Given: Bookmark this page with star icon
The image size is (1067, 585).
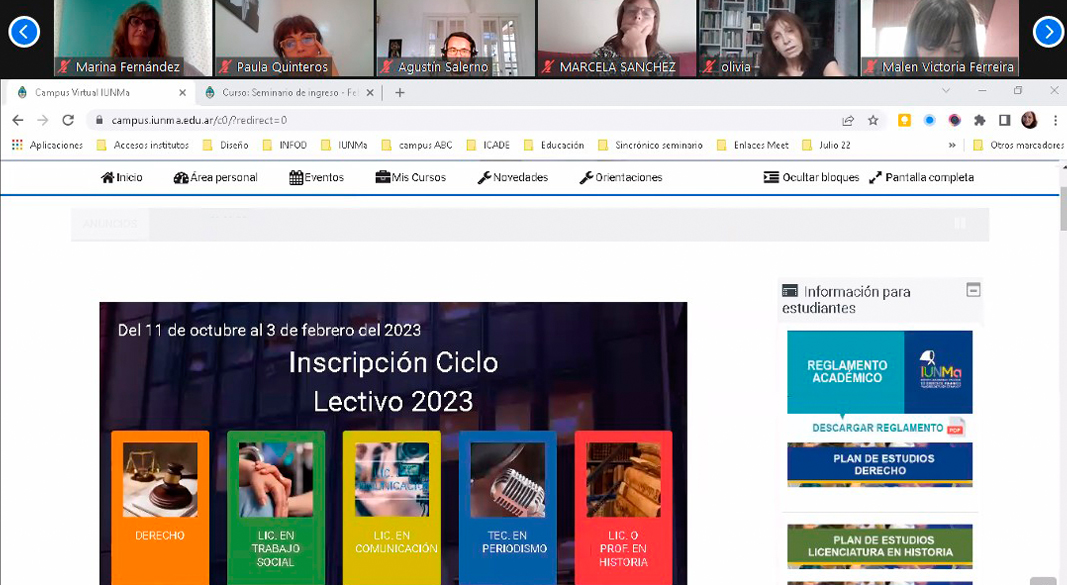Looking at the screenshot, I should click(x=873, y=120).
